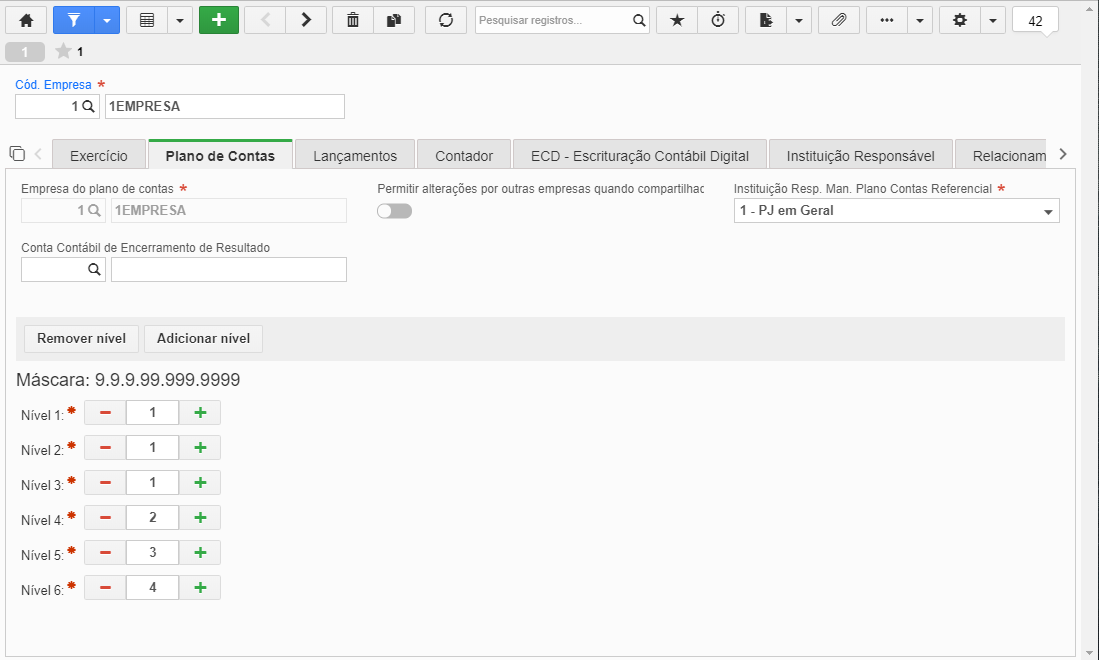
Task: Delete the record using trash icon
Action: [353, 20]
